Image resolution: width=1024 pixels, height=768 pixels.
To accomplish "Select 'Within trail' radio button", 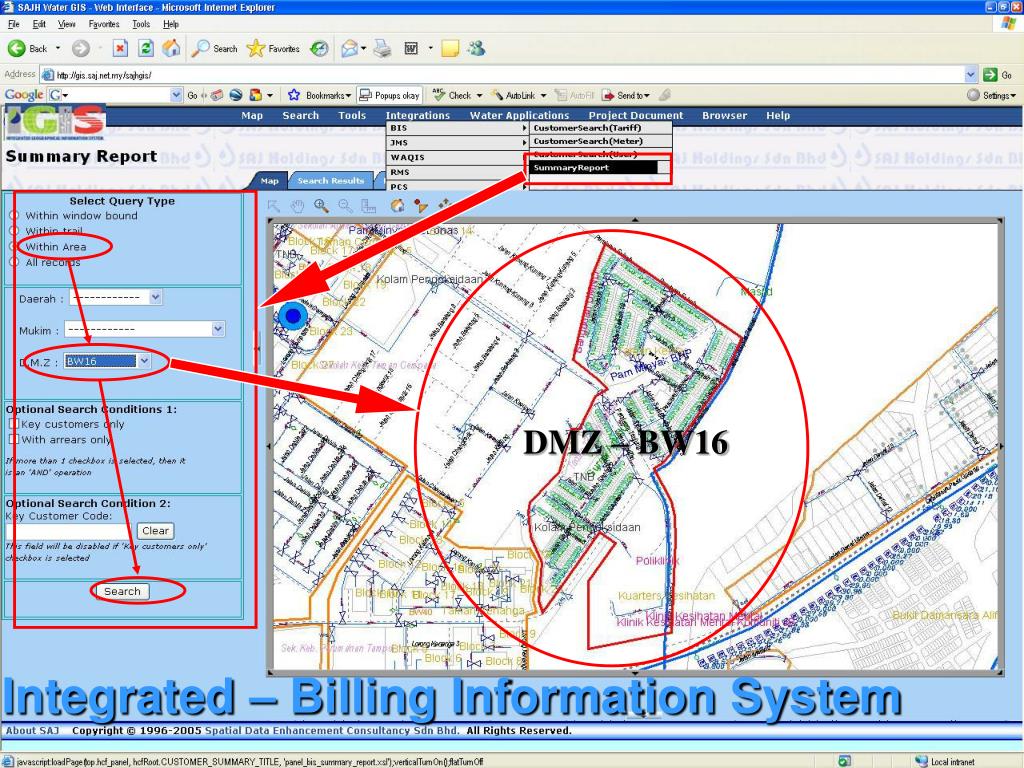I will coord(14,231).
